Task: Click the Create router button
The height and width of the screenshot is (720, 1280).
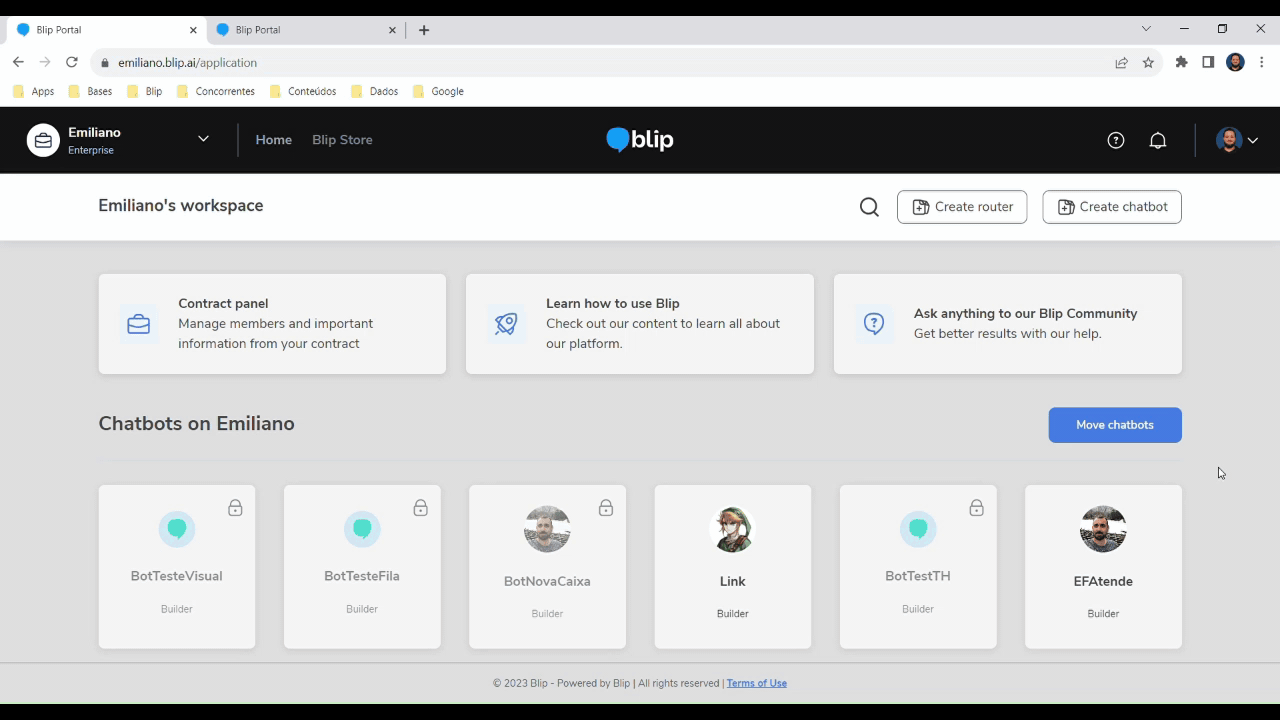Action: (x=962, y=207)
